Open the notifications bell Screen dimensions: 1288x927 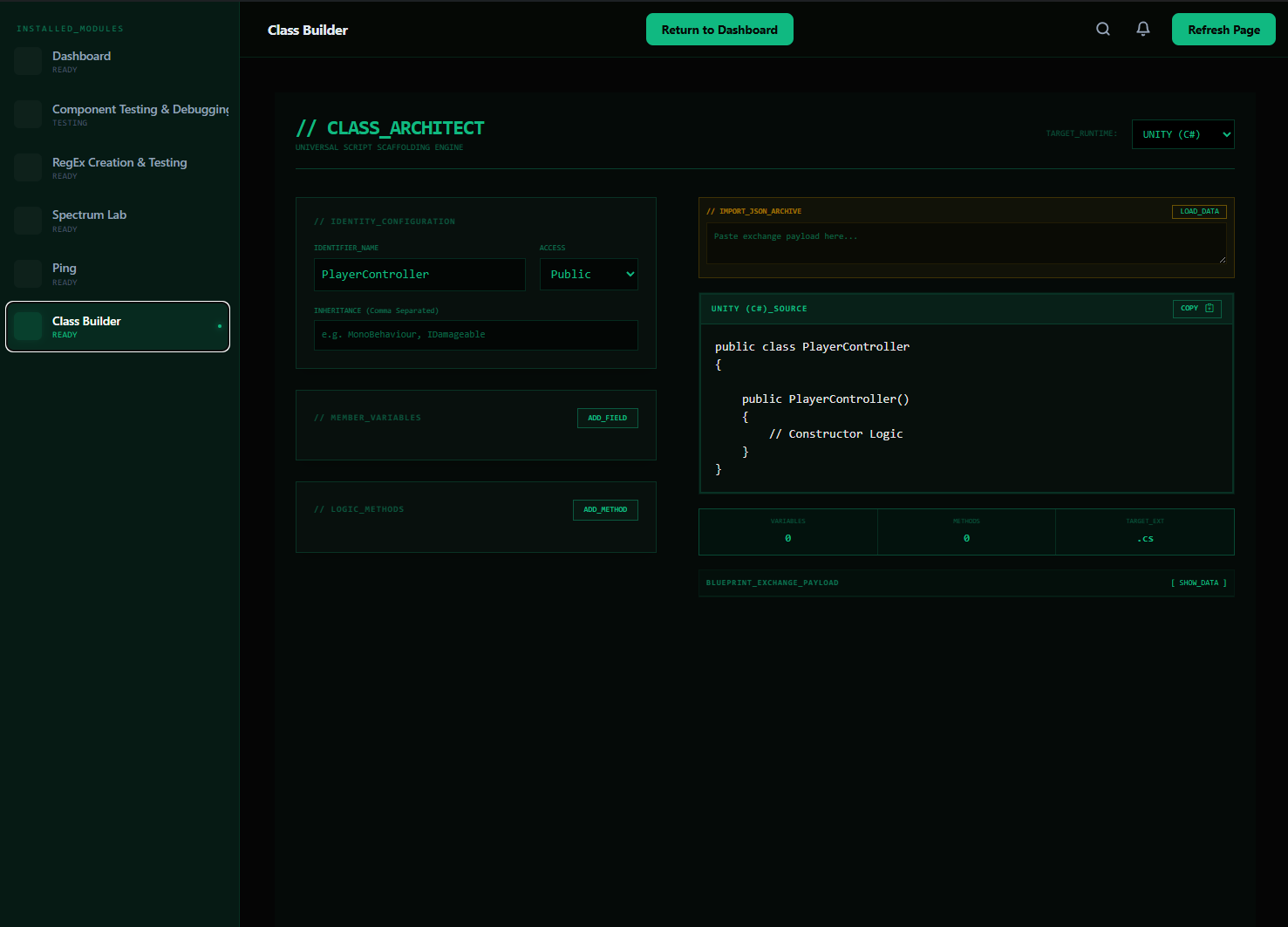(1143, 29)
